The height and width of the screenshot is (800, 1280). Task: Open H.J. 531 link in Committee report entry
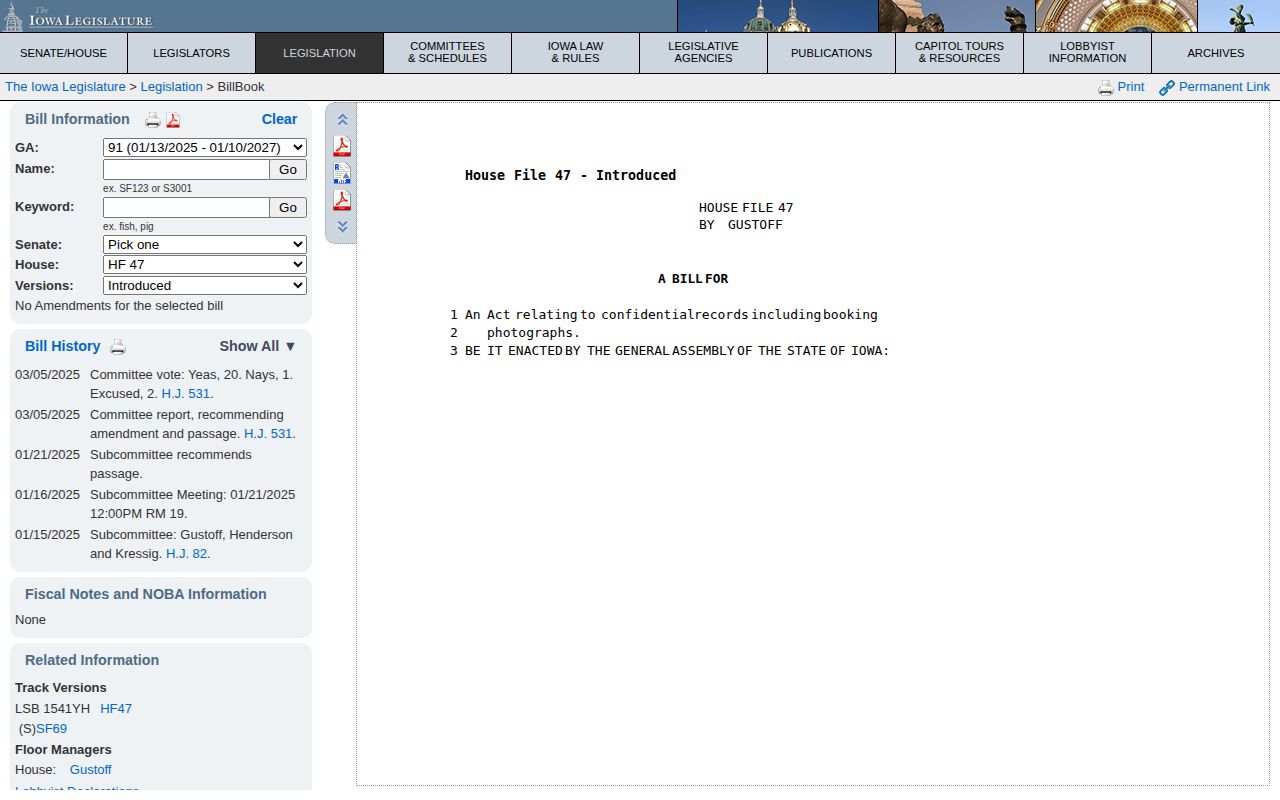[x=270, y=434]
